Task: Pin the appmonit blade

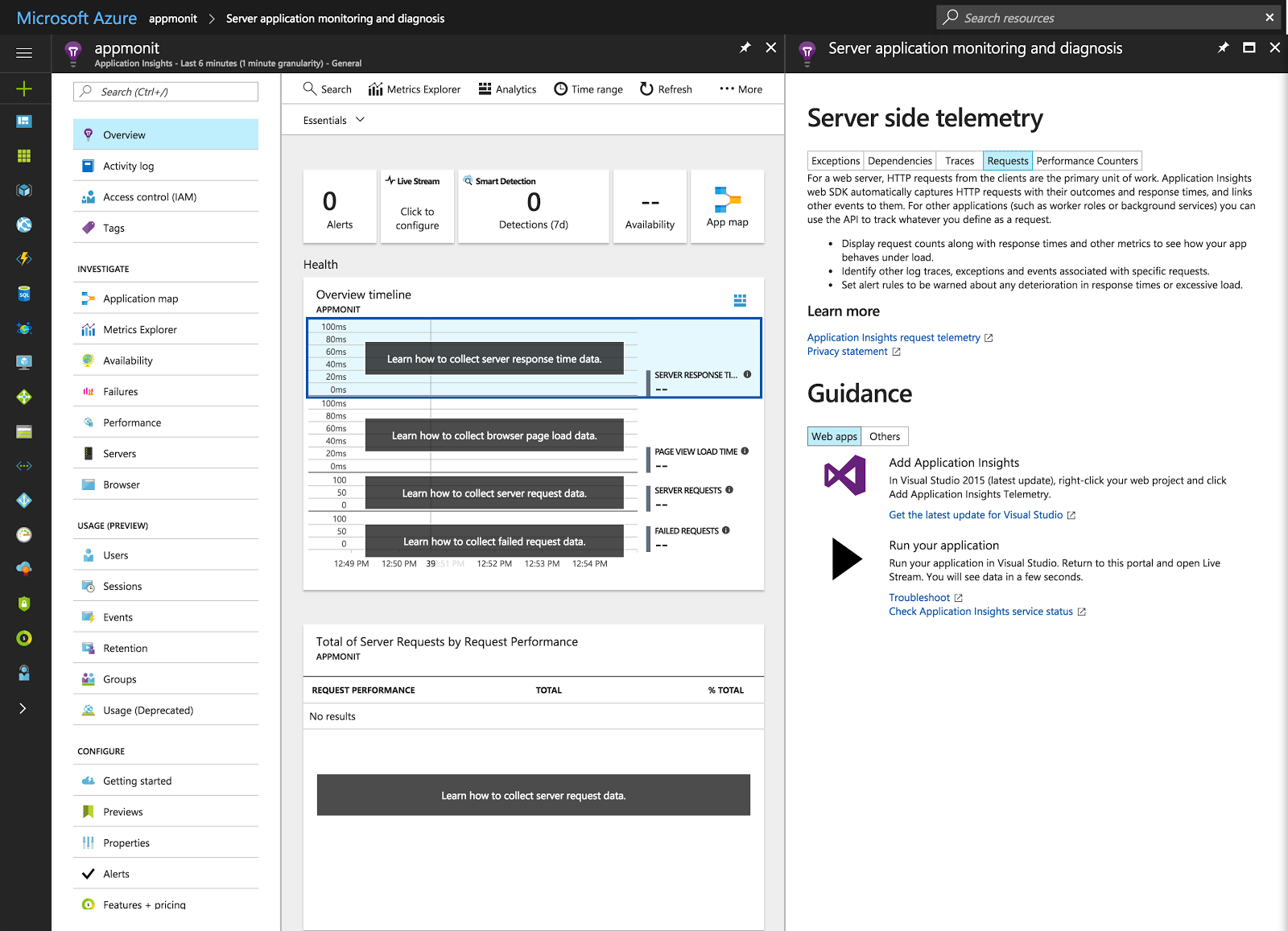Action: pyautogui.click(x=745, y=48)
